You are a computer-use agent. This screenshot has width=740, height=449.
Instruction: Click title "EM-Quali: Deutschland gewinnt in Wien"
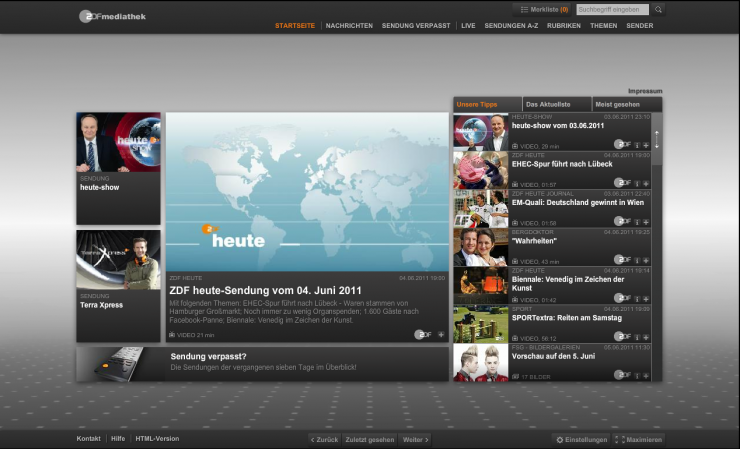click(578, 203)
